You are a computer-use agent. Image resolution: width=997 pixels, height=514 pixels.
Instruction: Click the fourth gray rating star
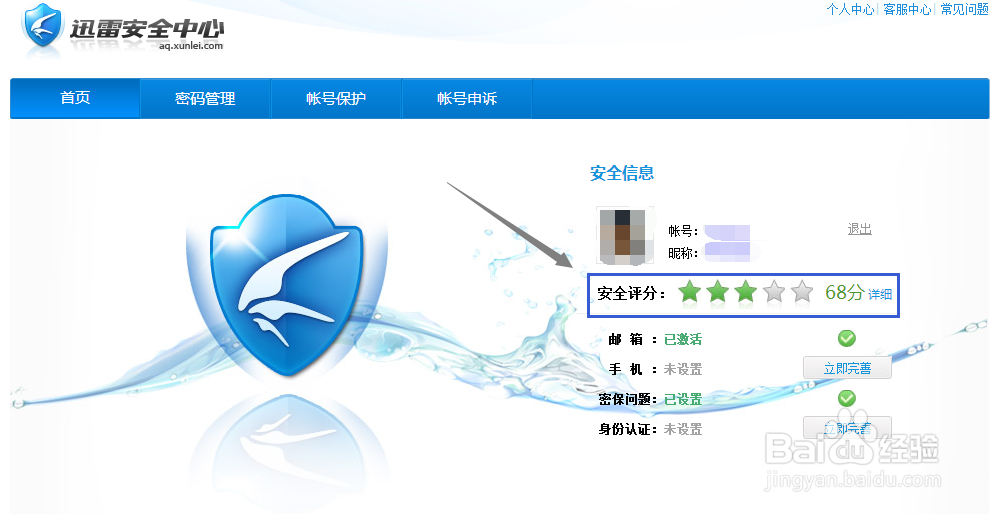pyautogui.click(x=774, y=292)
